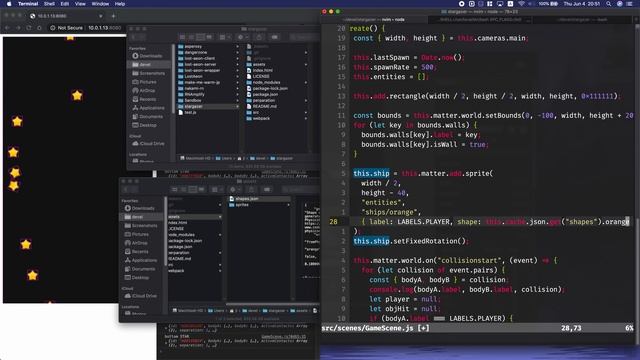Click upper Finder tags button
The width and height of the screenshot is (640, 360).
click(274, 37)
